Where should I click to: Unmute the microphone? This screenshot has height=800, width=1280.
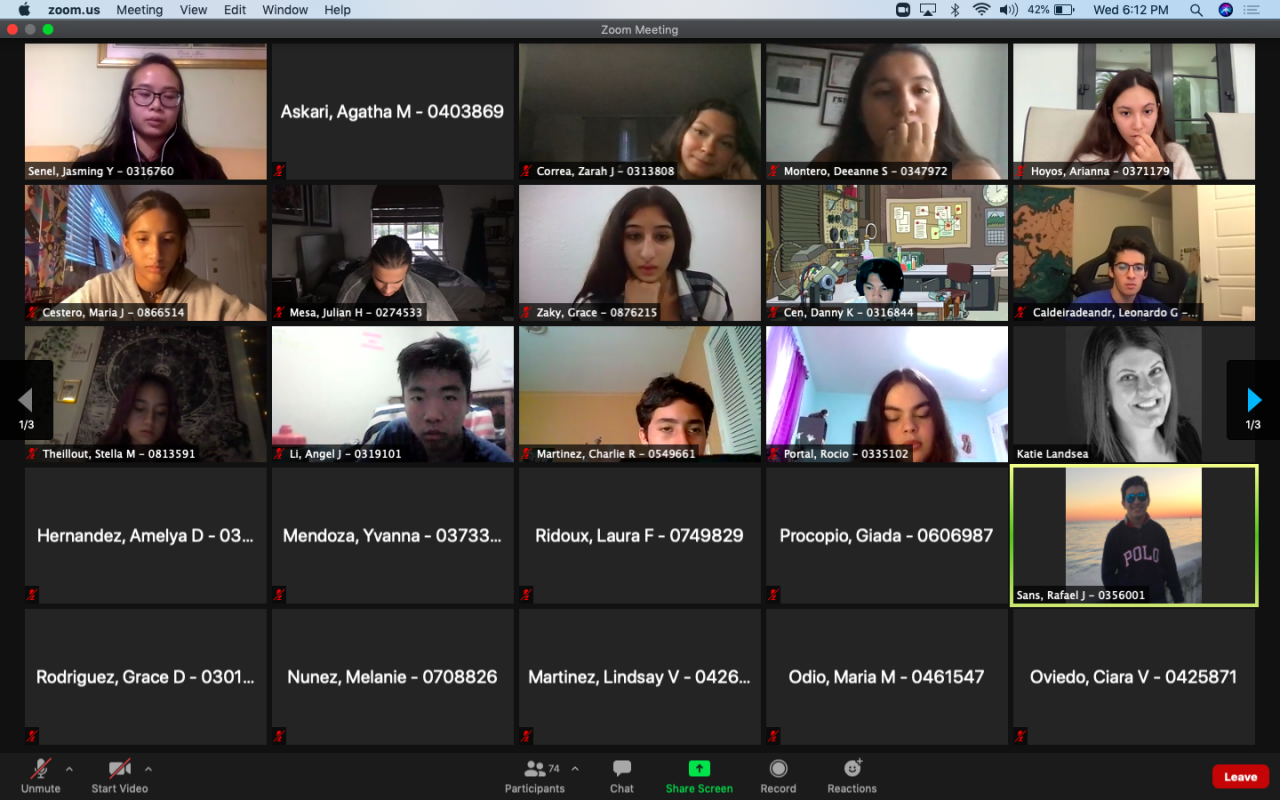[x=41, y=775]
